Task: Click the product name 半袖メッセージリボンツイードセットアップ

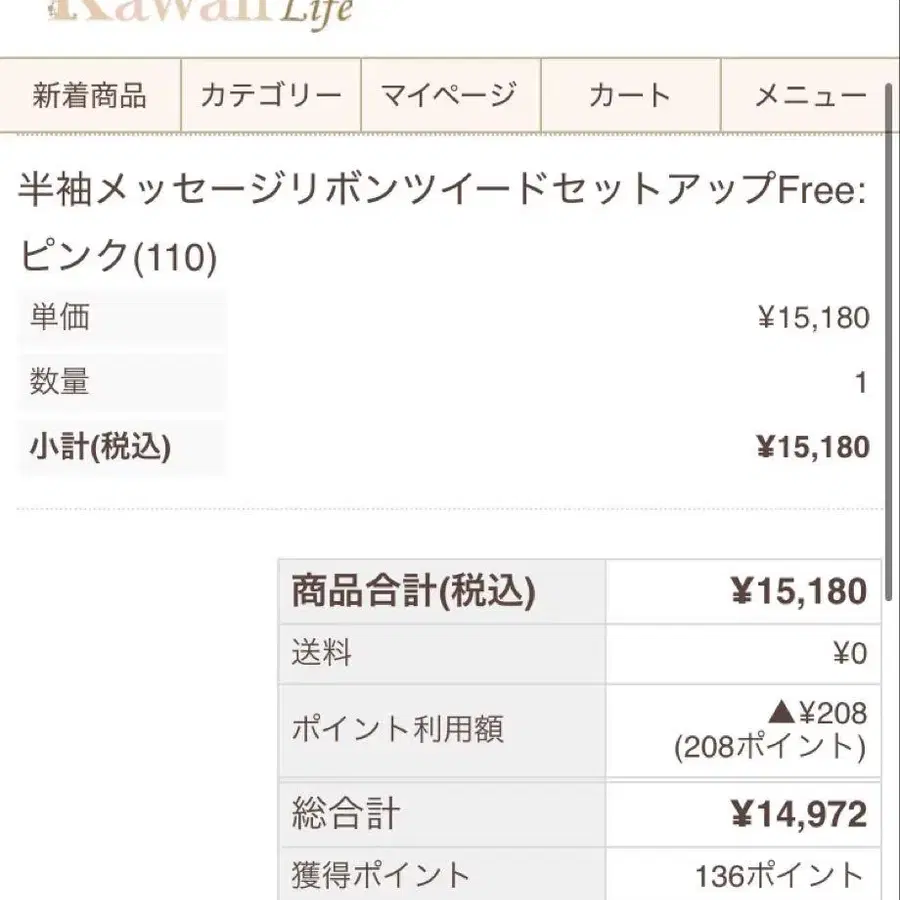Action: [398, 189]
